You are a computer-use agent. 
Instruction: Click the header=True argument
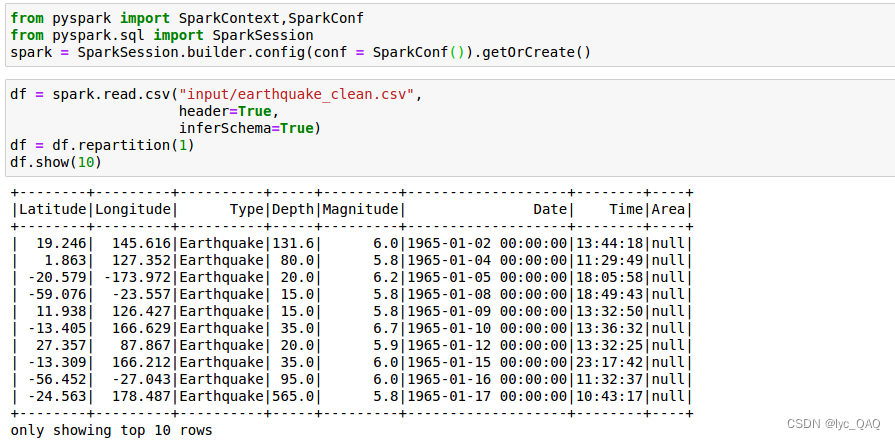click(225, 111)
